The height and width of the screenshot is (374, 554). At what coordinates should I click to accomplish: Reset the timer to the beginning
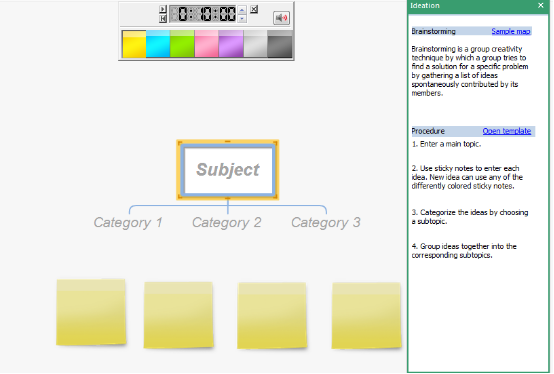[x=163, y=19]
